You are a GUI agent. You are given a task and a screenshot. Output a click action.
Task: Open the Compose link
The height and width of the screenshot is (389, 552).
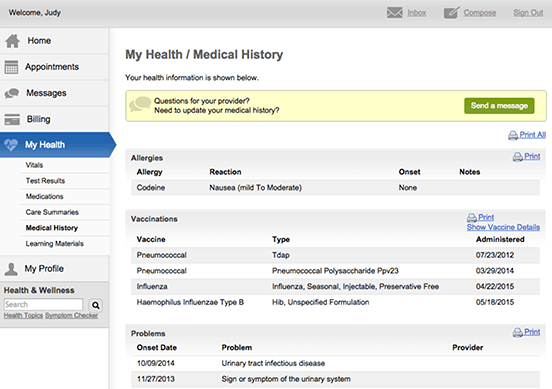pyautogui.click(x=480, y=13)
